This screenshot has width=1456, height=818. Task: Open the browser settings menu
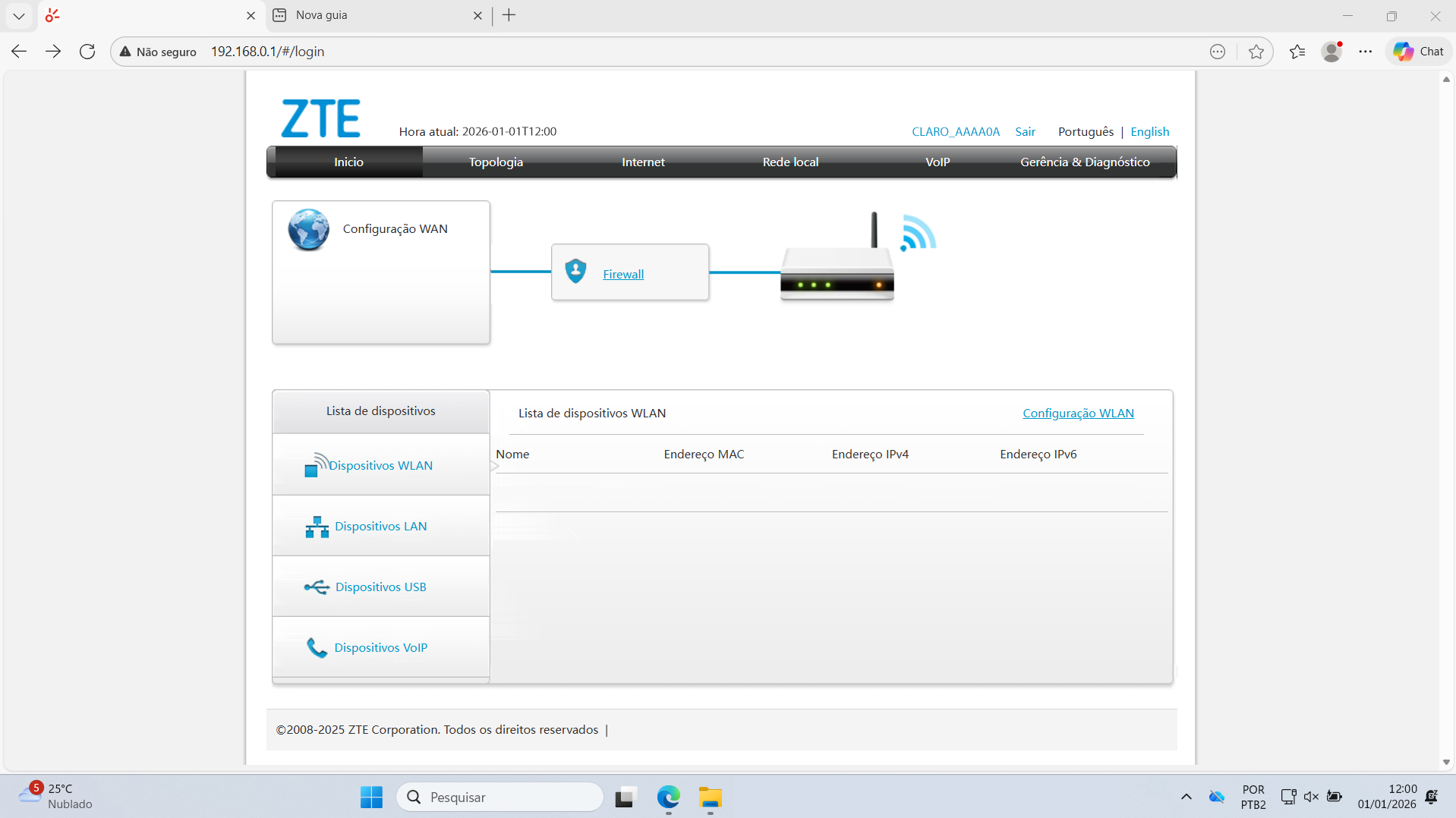(x=1366, y=51)
